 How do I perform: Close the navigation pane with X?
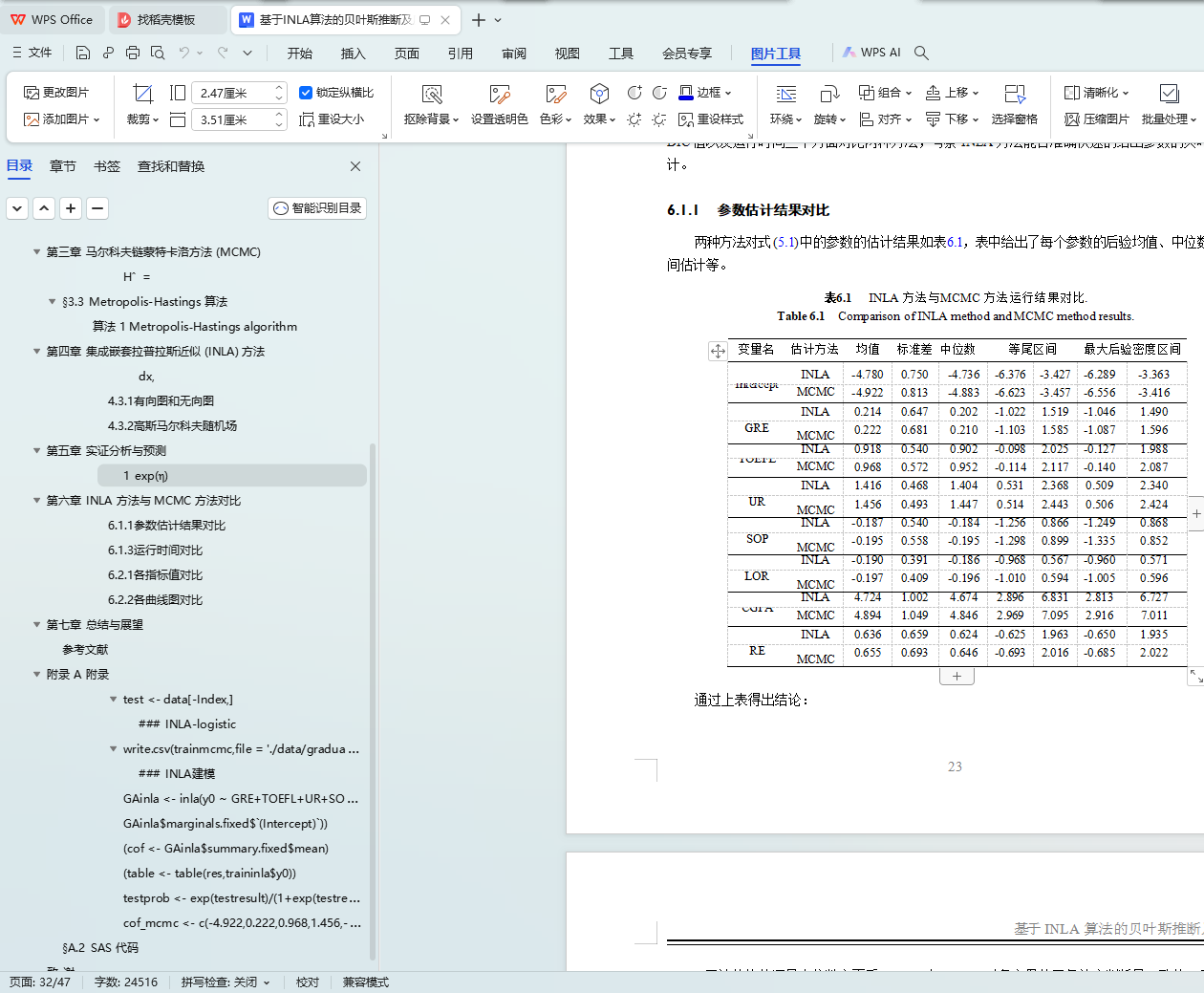click(355, 166)
